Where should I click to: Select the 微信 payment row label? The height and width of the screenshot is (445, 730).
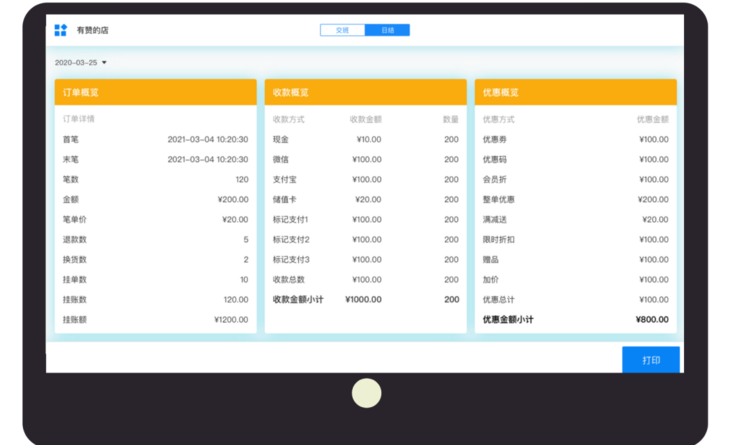(x=281, y=159)
